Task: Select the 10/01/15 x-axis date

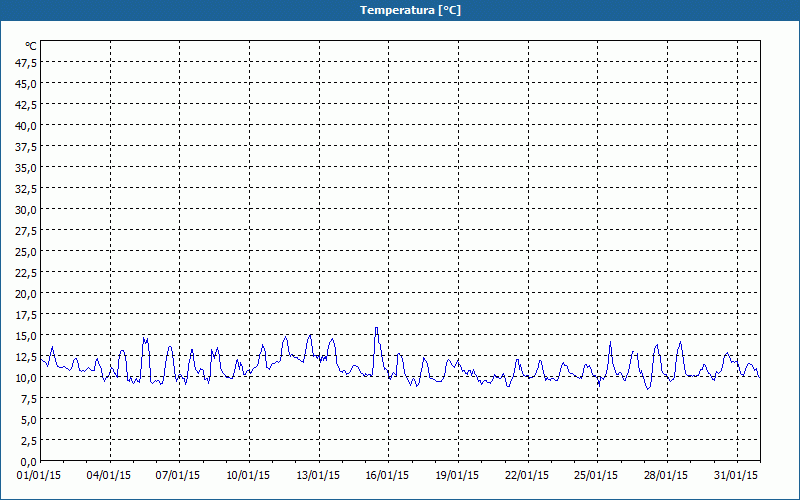Action: [x=248, y=476]
